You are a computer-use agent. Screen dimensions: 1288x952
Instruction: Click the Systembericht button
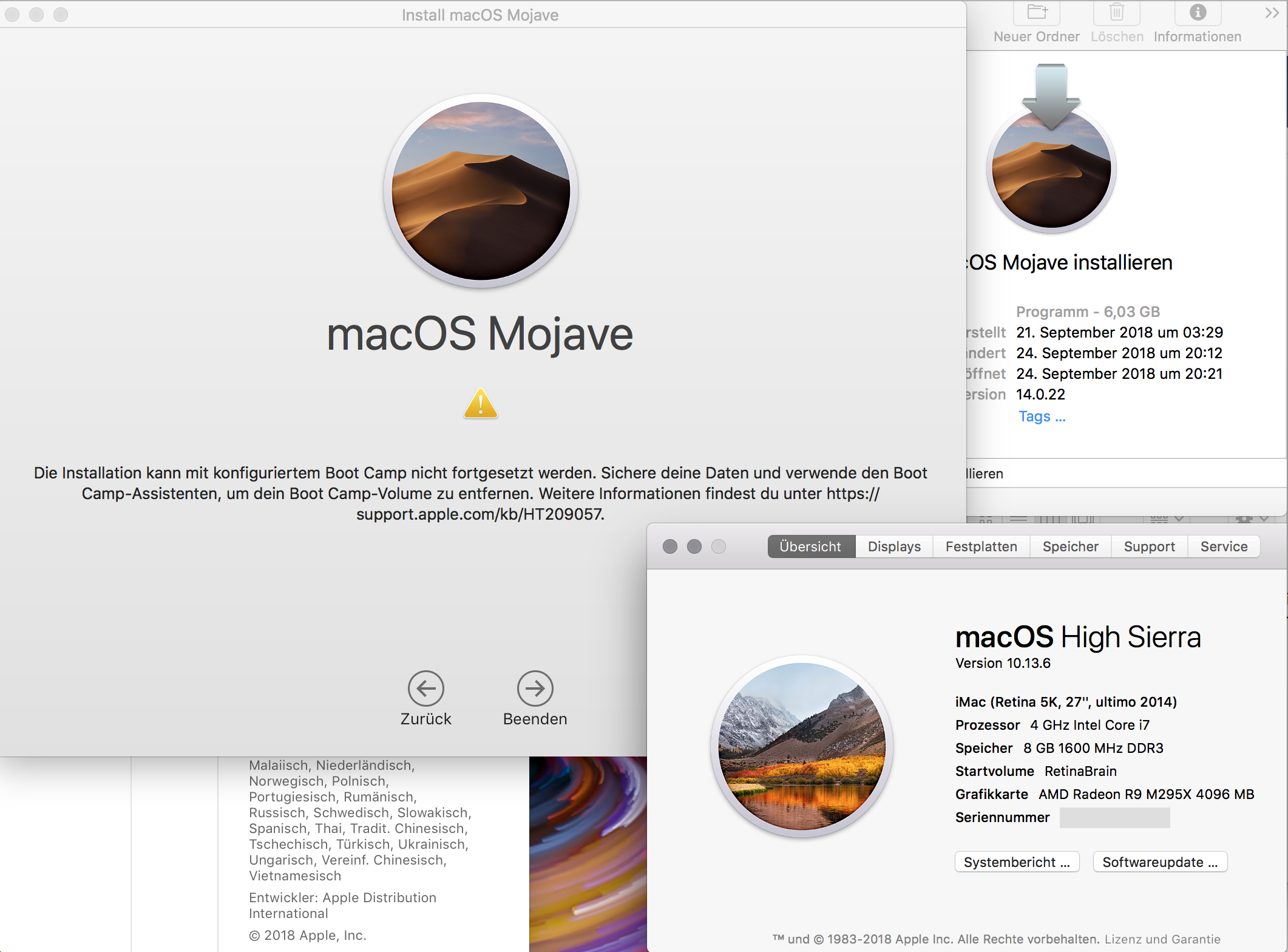pyautogui.click(x=1017, y=862)
